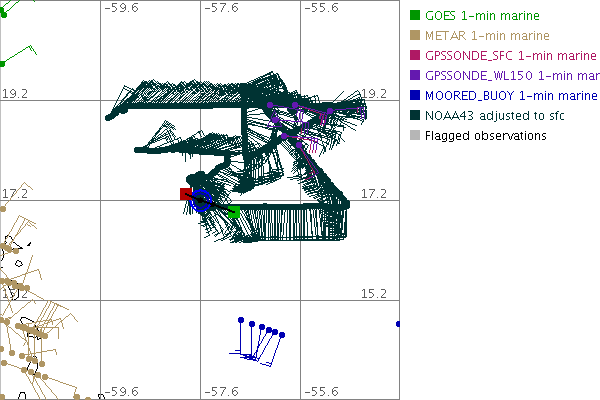Click the 'GOES 1-min marine' legend label
Viewport: 600px width, 400px height.
[482, 16]
